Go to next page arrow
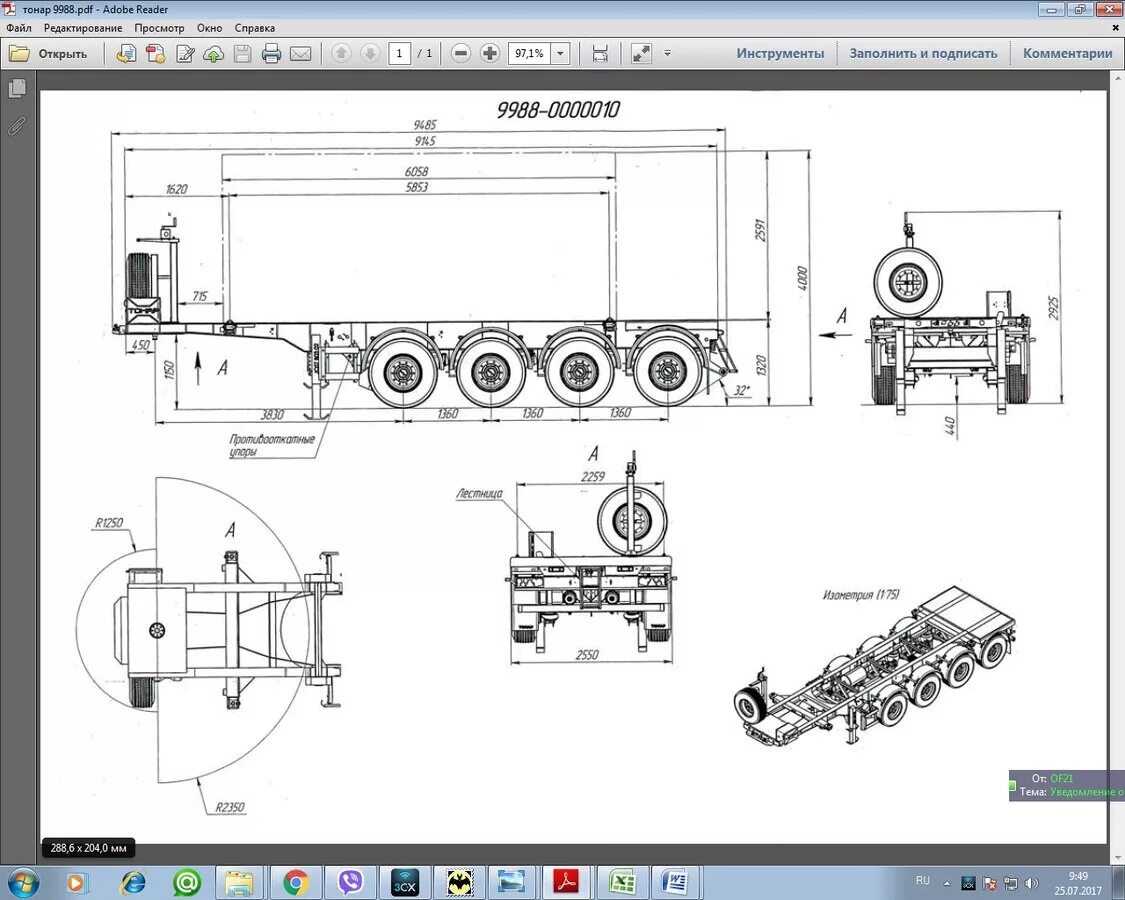The width and height of the screenshot is (1125, 900). coord(370,53)
